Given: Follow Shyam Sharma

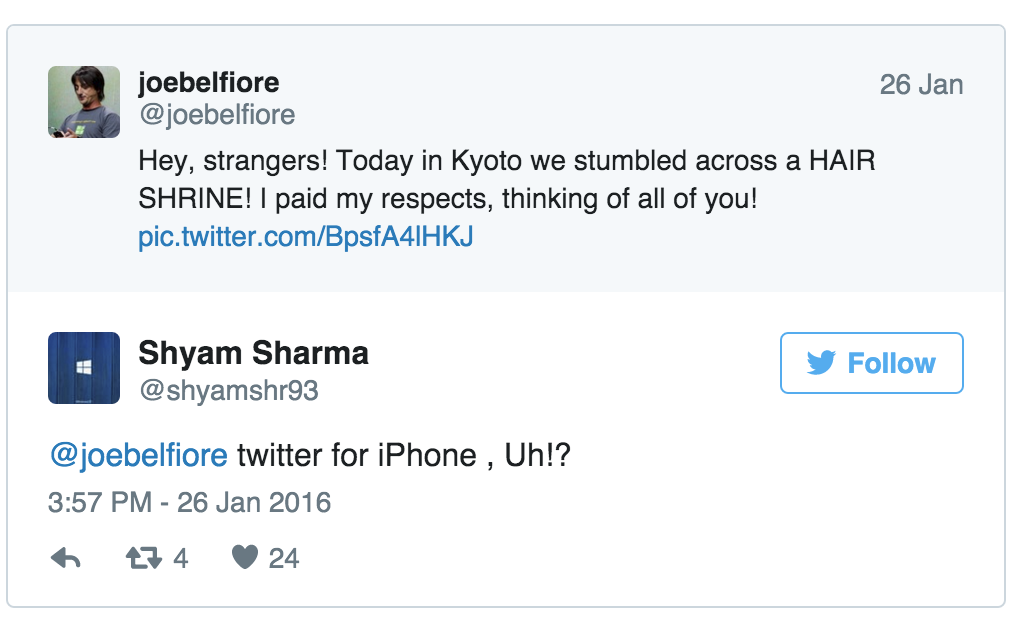Looking at the screenshot, I should tap(871, 363).
